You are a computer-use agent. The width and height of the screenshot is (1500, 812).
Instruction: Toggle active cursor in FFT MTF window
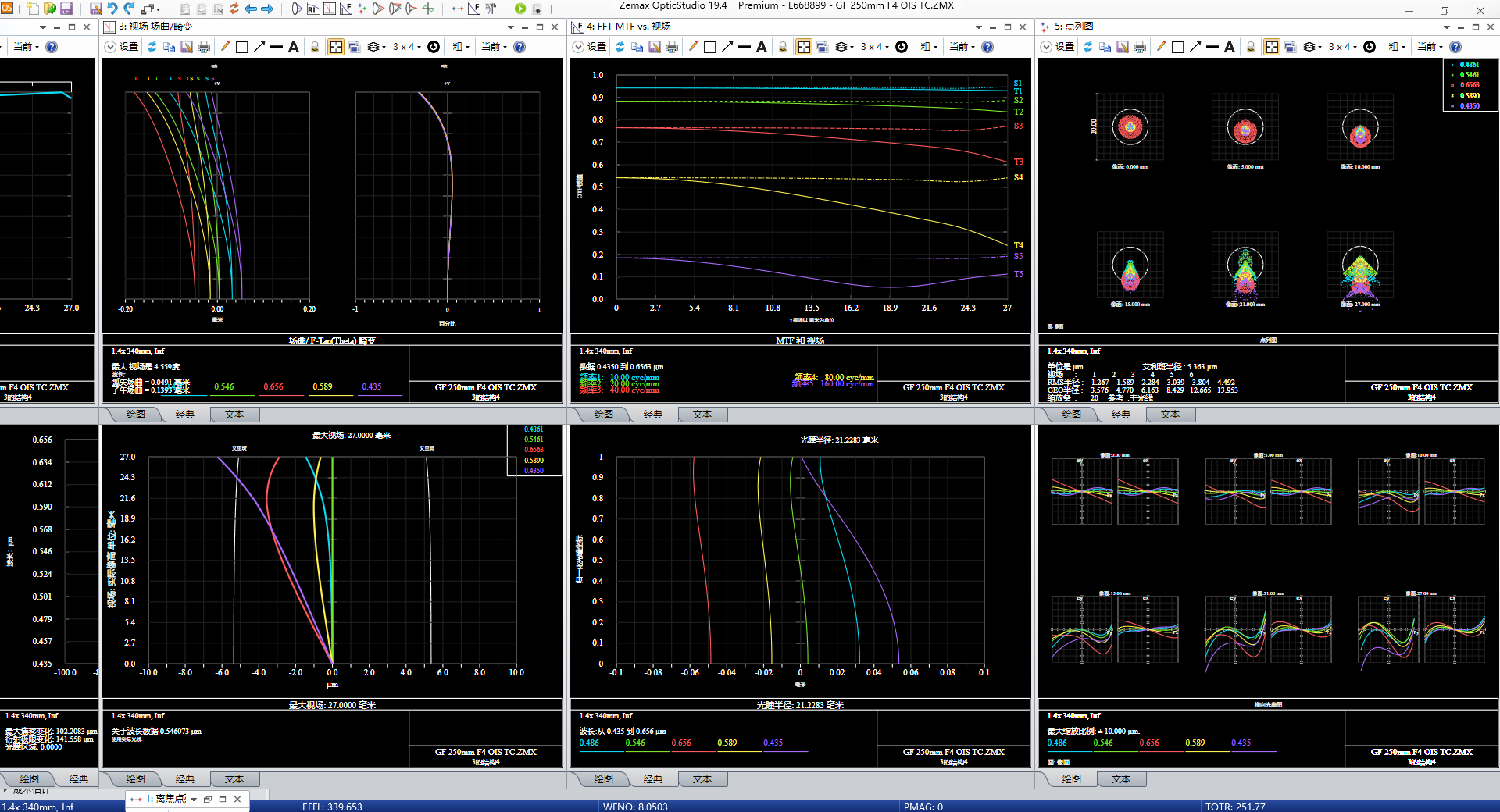804,47
